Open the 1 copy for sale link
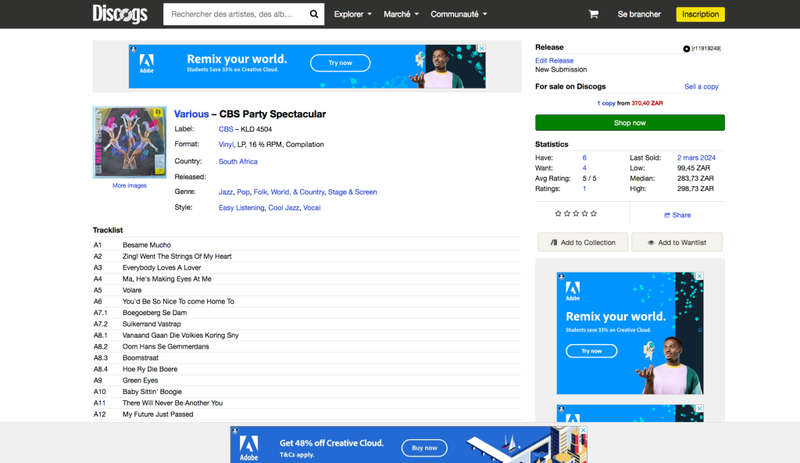 point(606,103)
